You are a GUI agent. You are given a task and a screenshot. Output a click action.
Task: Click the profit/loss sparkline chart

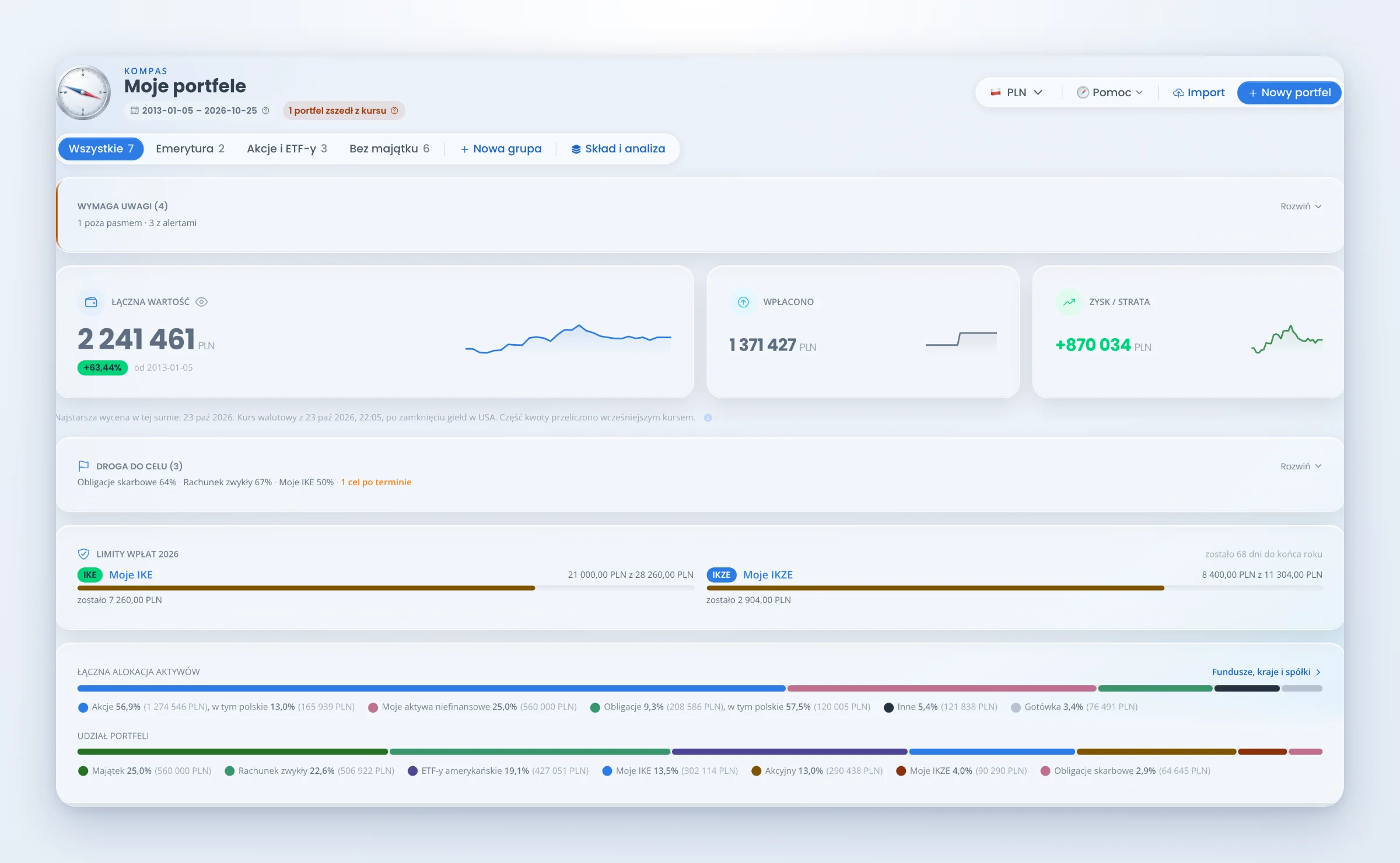pyautogui.click(x=1287, y=339)
